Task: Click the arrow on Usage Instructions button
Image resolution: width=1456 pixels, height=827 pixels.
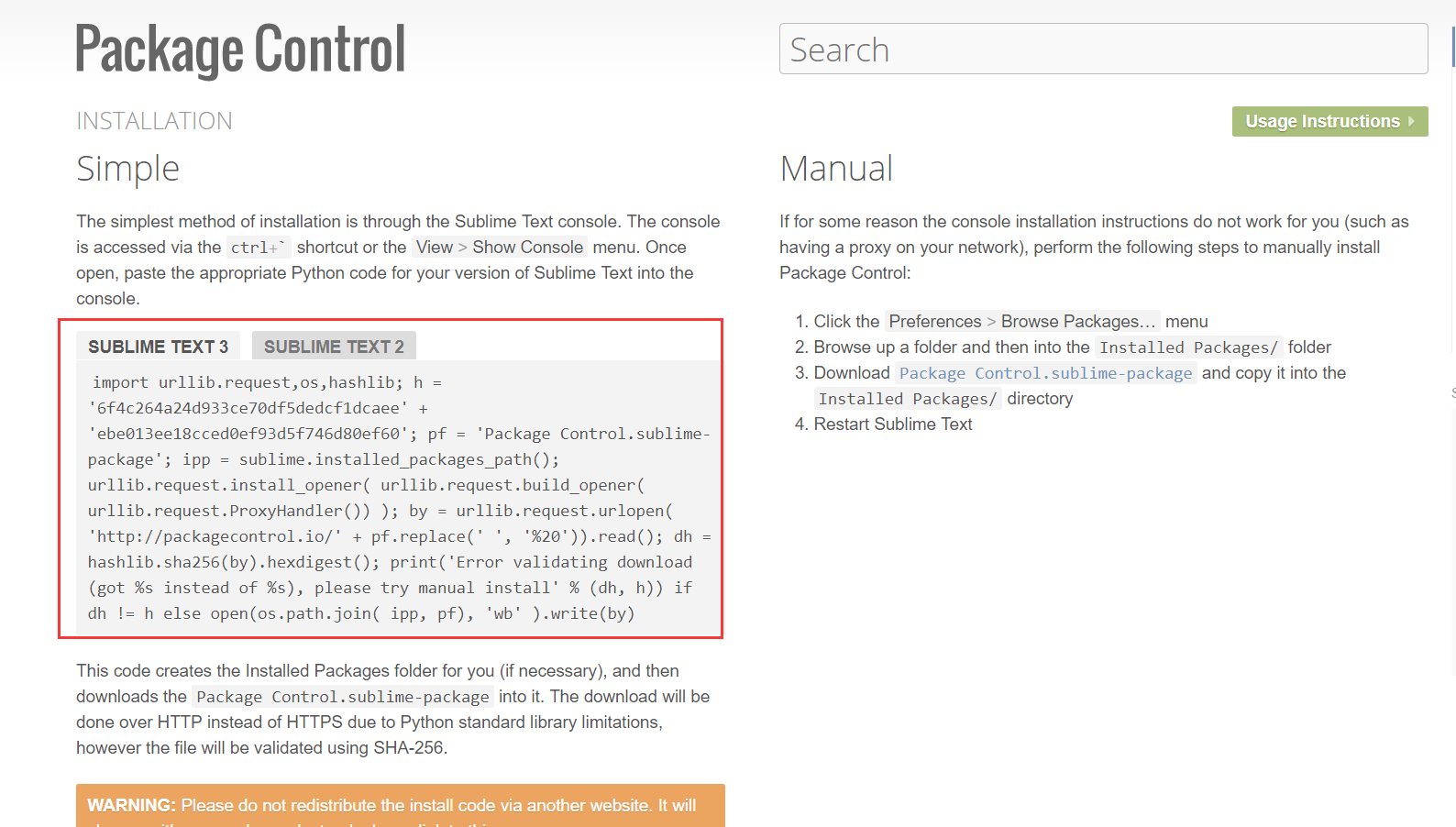Action: (1411, 121)
